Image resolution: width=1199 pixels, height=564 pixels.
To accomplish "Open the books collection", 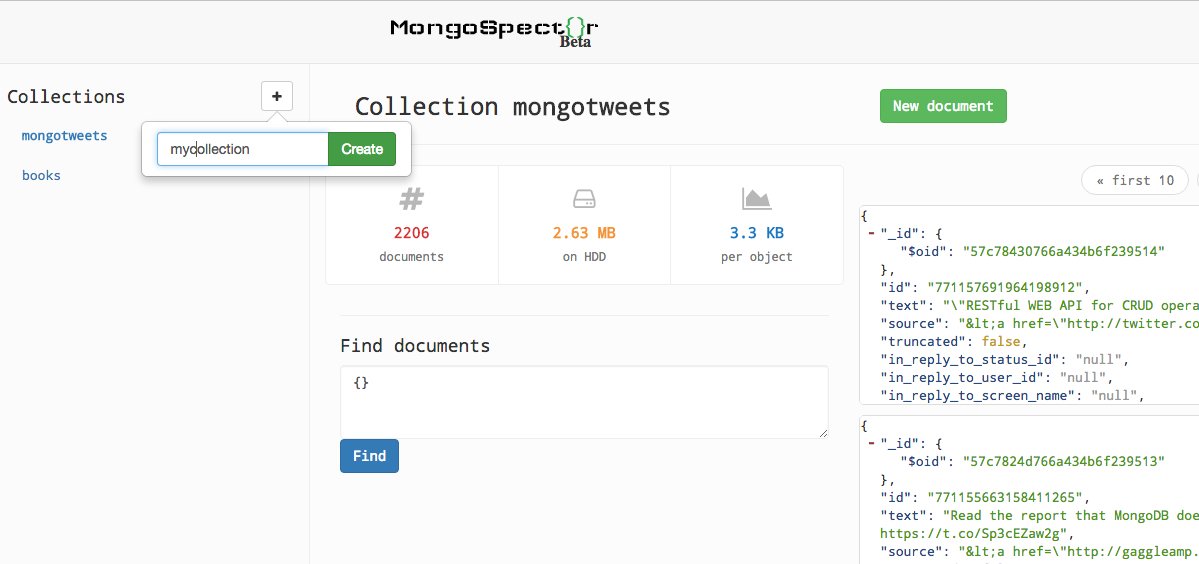I will point(41,176).
